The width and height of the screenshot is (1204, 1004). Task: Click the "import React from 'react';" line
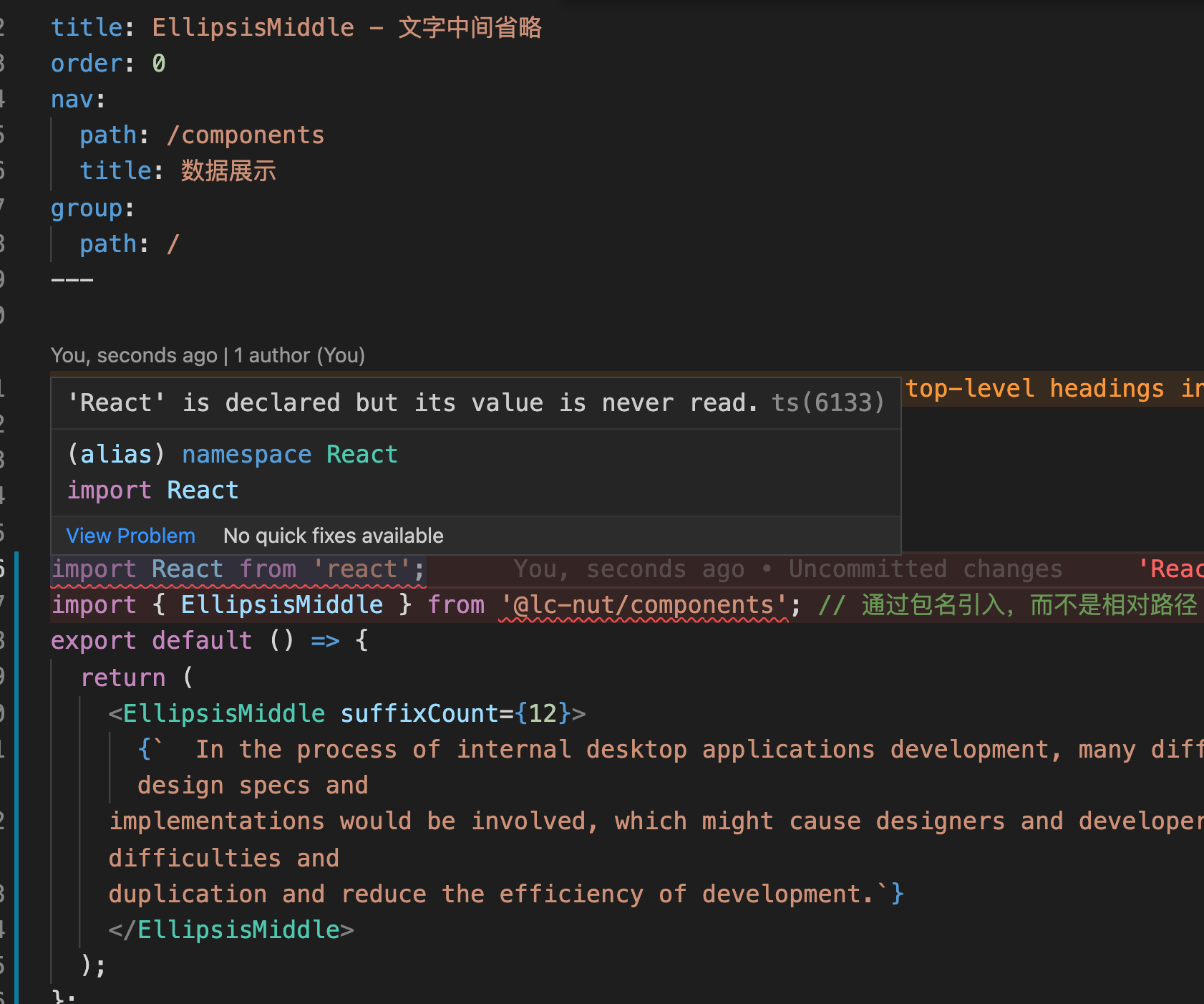(x=238, y=569)
